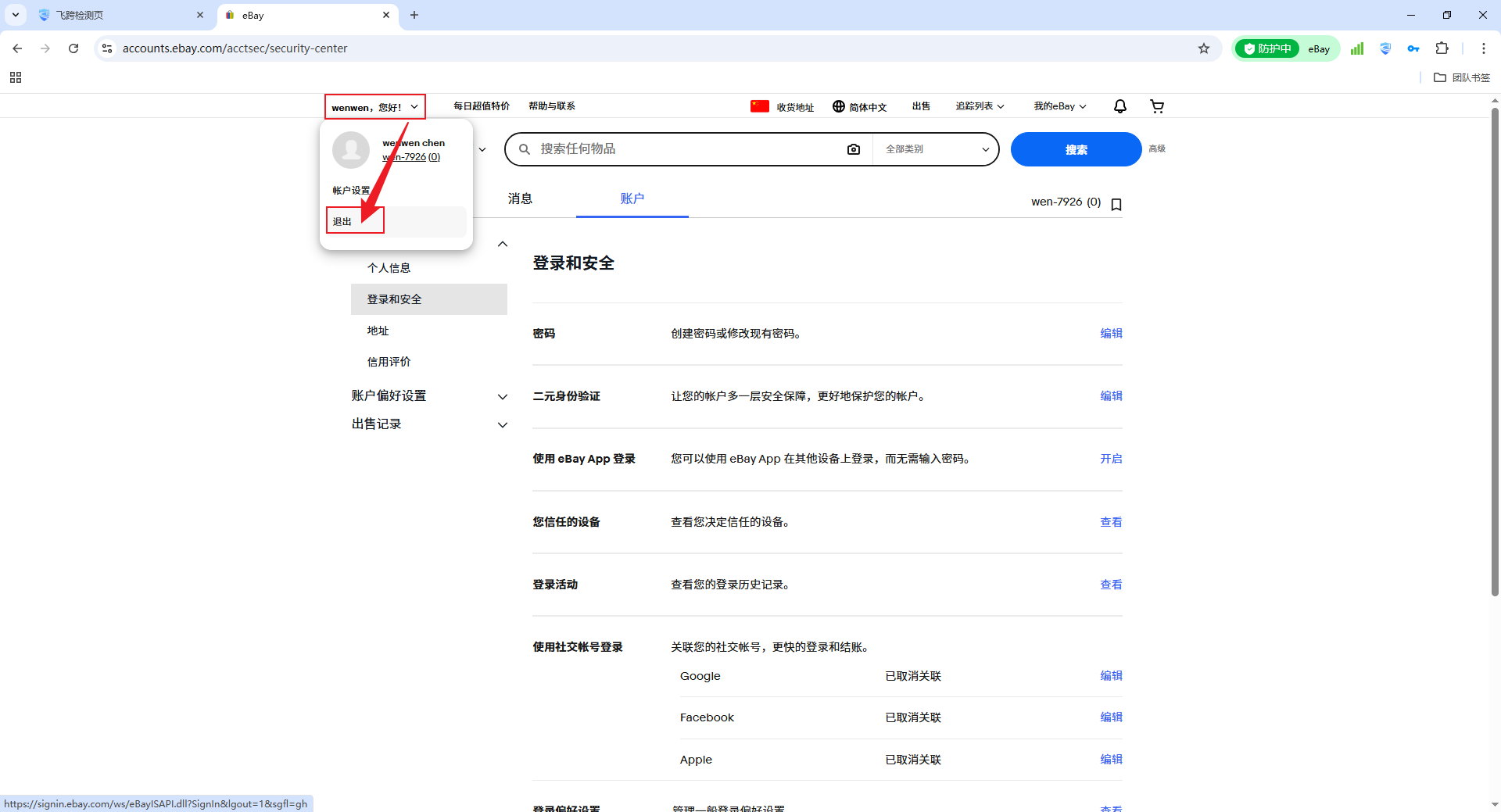Edit 二元身份验证 settings
Image resolution: width=1501 pixels, height=812 pixels.
tap(1111, 396)
